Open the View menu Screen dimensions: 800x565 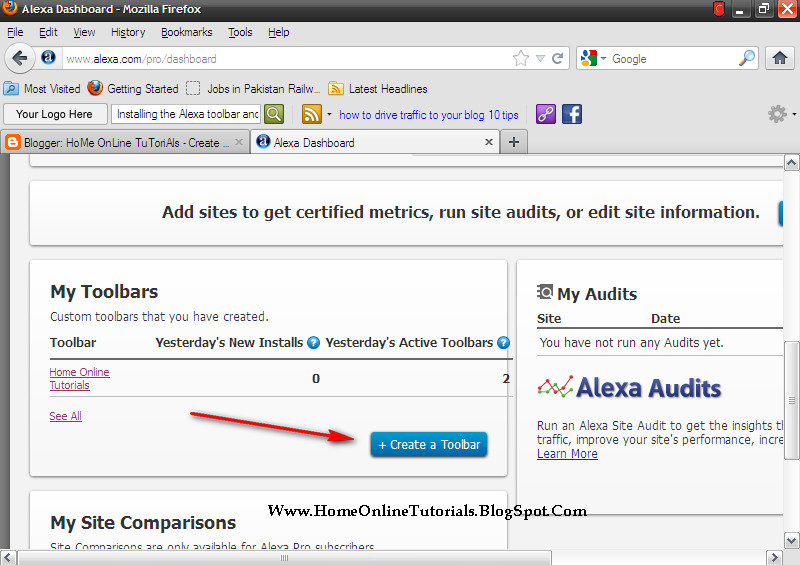(84, 32)
